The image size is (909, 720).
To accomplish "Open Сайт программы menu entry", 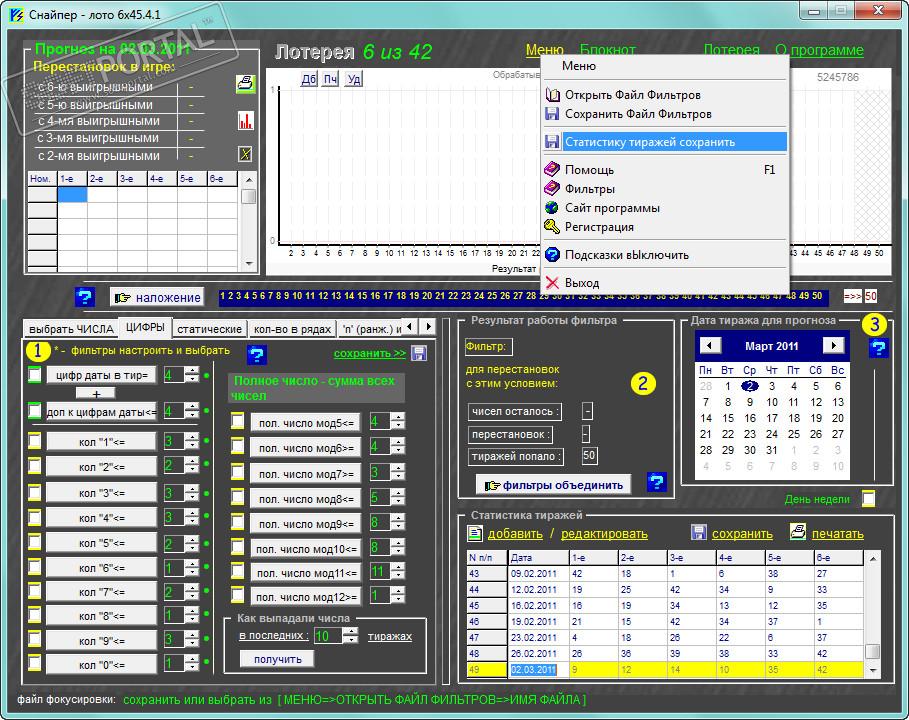I will point(666,208).
